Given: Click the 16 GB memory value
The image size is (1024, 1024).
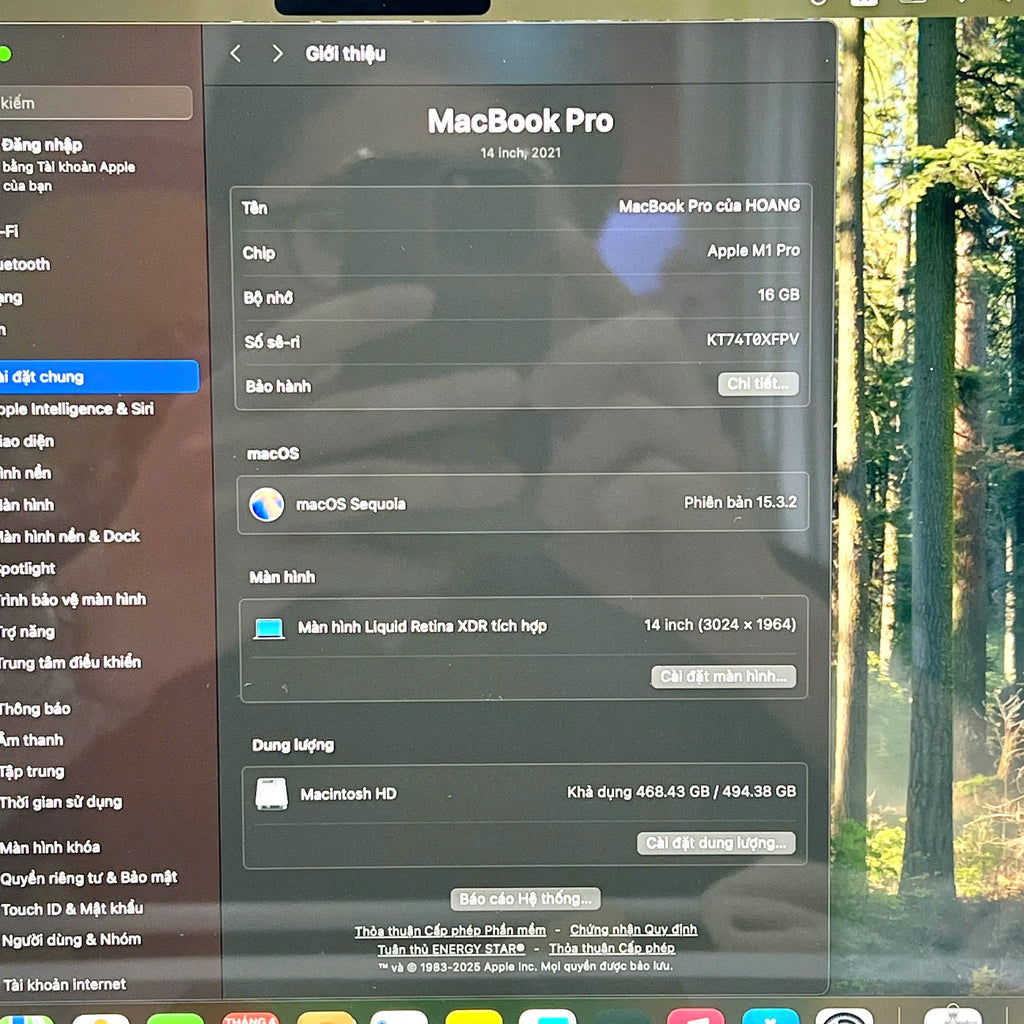Looking at the screenshot, I should [778, 295].
